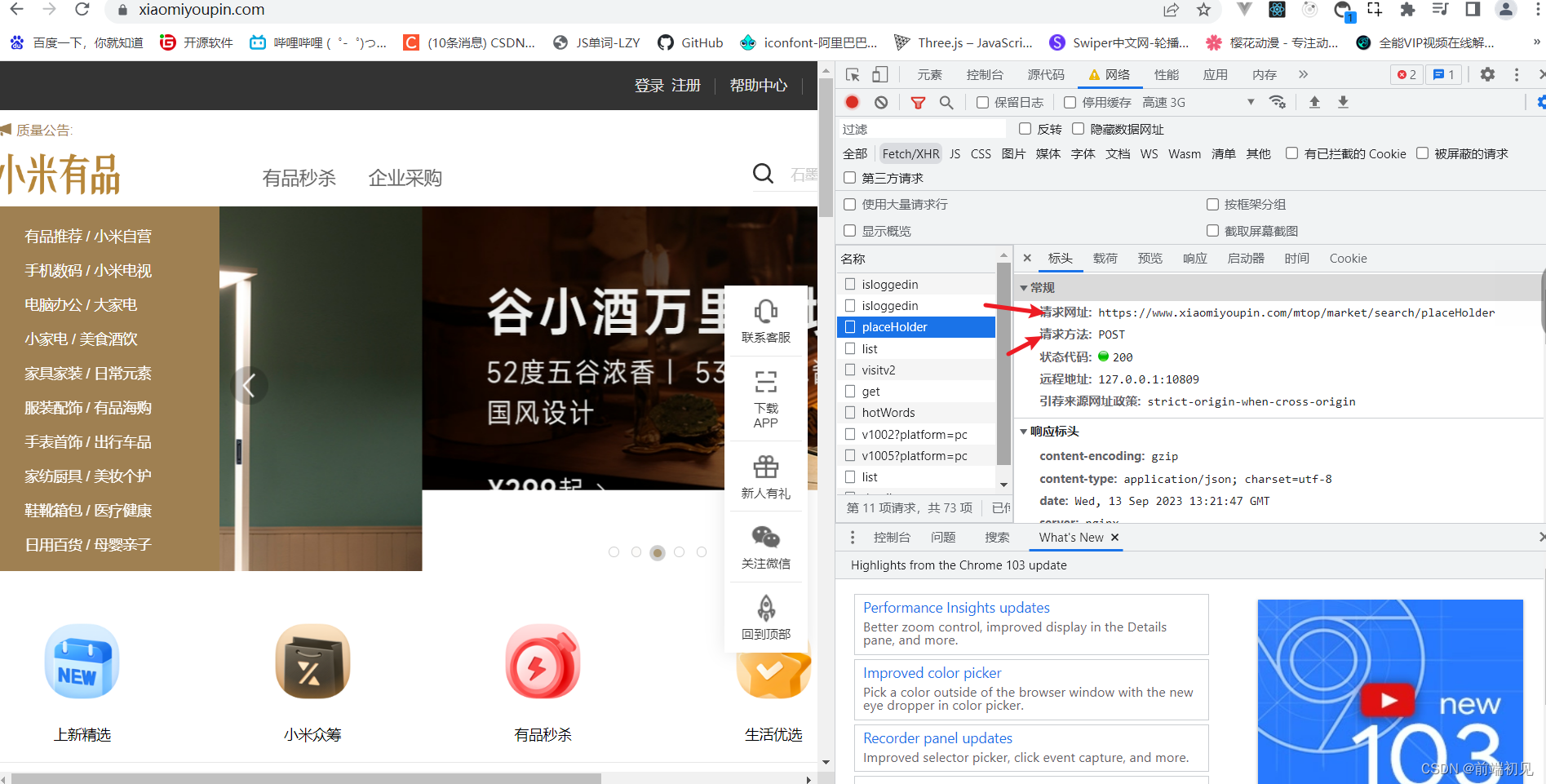This screenshot has width=1546, height=784.
Task: Play the Chrome 103 new video thumbnail
Action: (x=1389, y=700)
